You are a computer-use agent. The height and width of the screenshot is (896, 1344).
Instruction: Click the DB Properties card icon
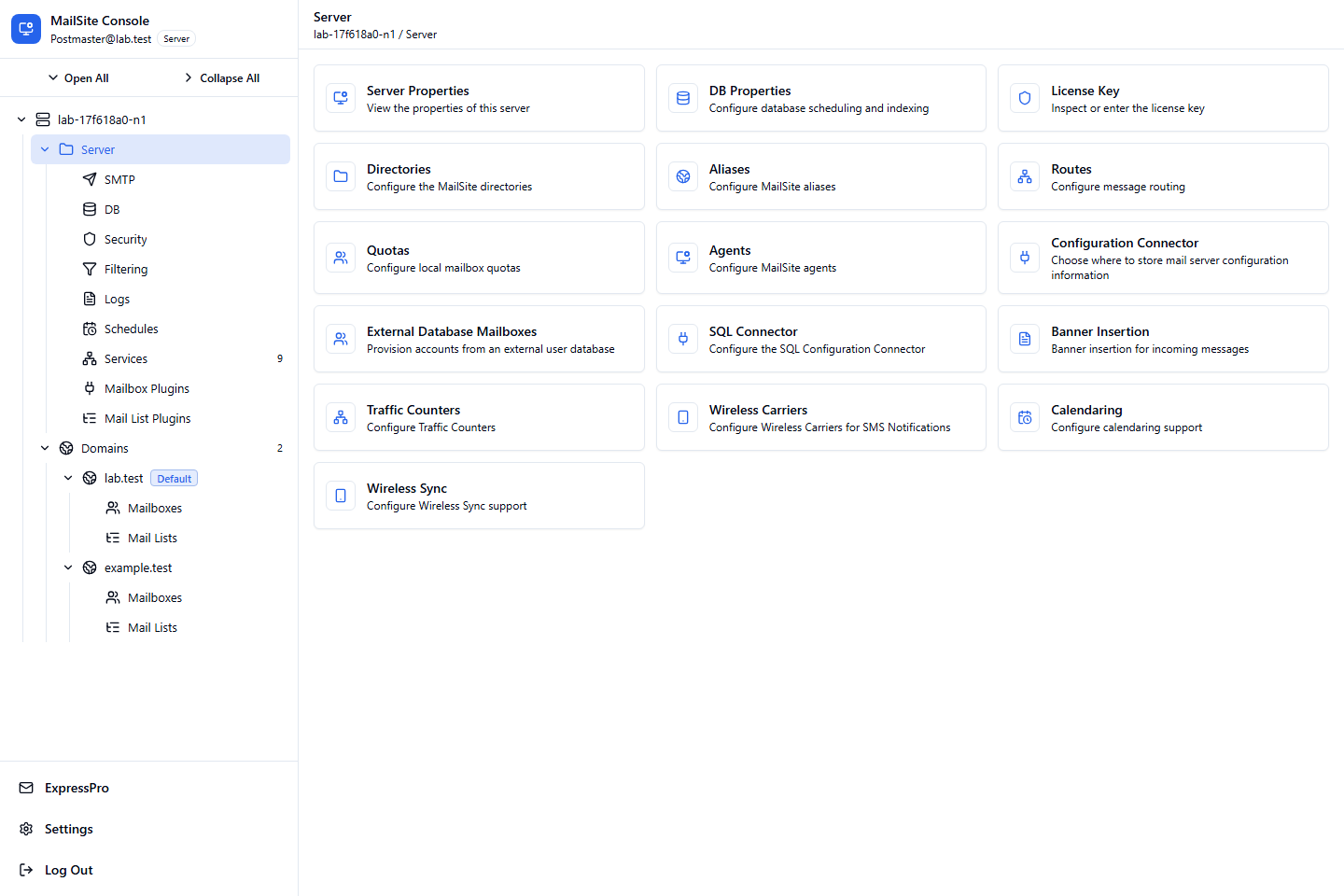[x=683, y=98]
